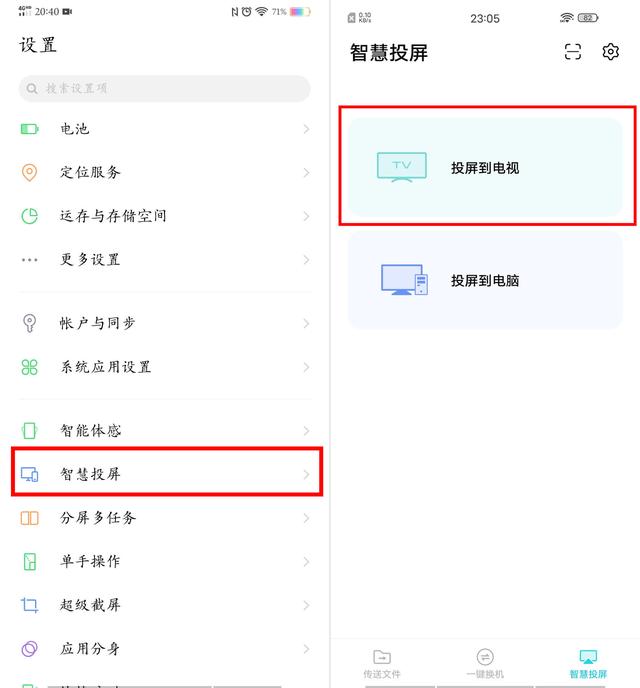The height and width of the screenshot is (688, 640).
Task: Tap the settings search field
Action: (x=165, y=88)
